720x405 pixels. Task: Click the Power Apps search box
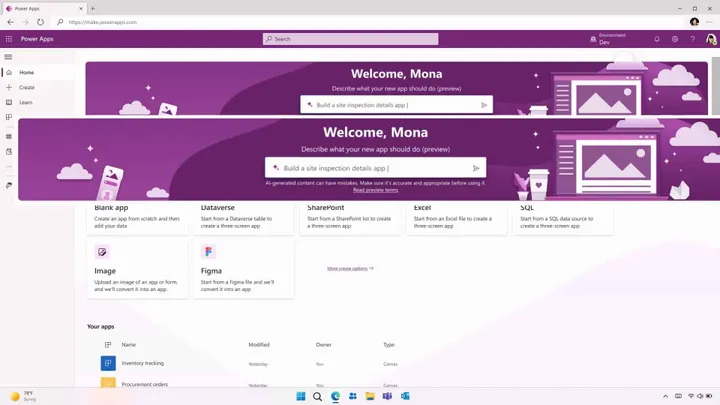[x=350, y=39]
